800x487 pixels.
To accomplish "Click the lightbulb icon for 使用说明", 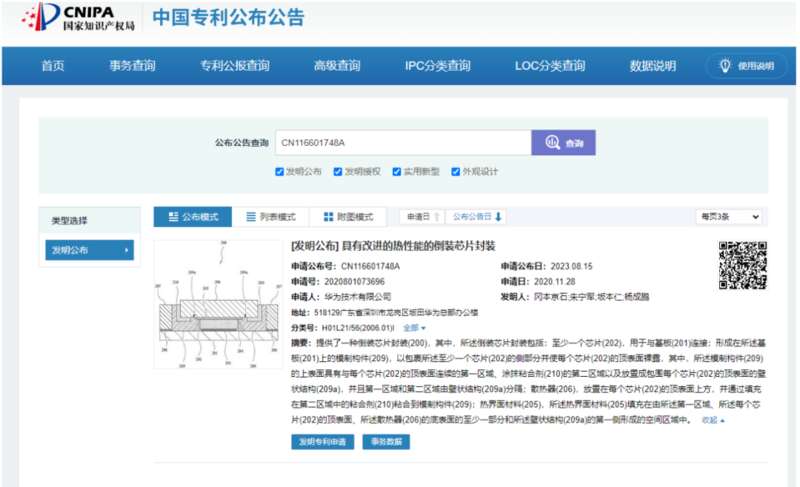I will pos(724,66).
